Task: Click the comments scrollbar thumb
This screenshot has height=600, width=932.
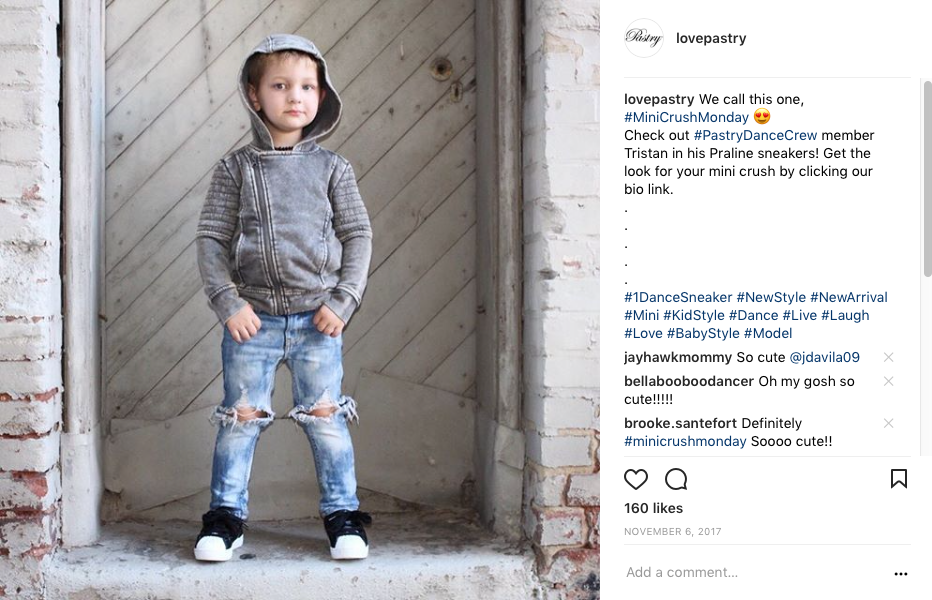Action: click(927, 178)
